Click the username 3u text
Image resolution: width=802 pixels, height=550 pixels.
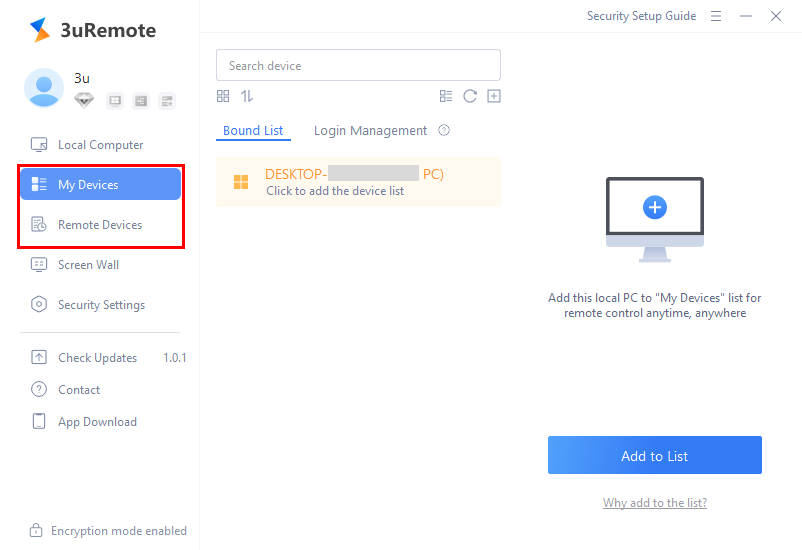(x=82, y=78)
